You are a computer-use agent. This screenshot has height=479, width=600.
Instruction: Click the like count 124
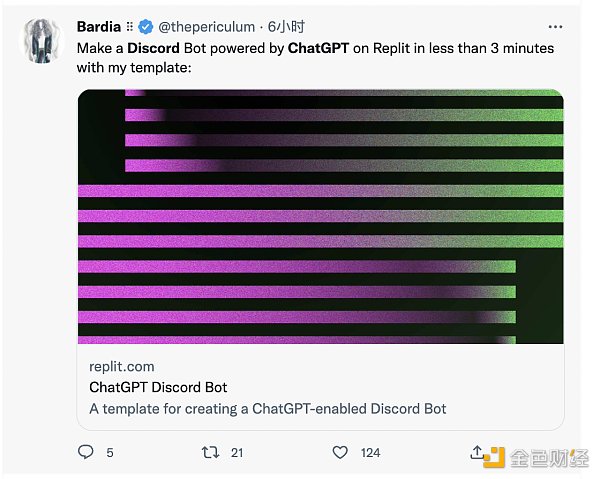point(370,453)
